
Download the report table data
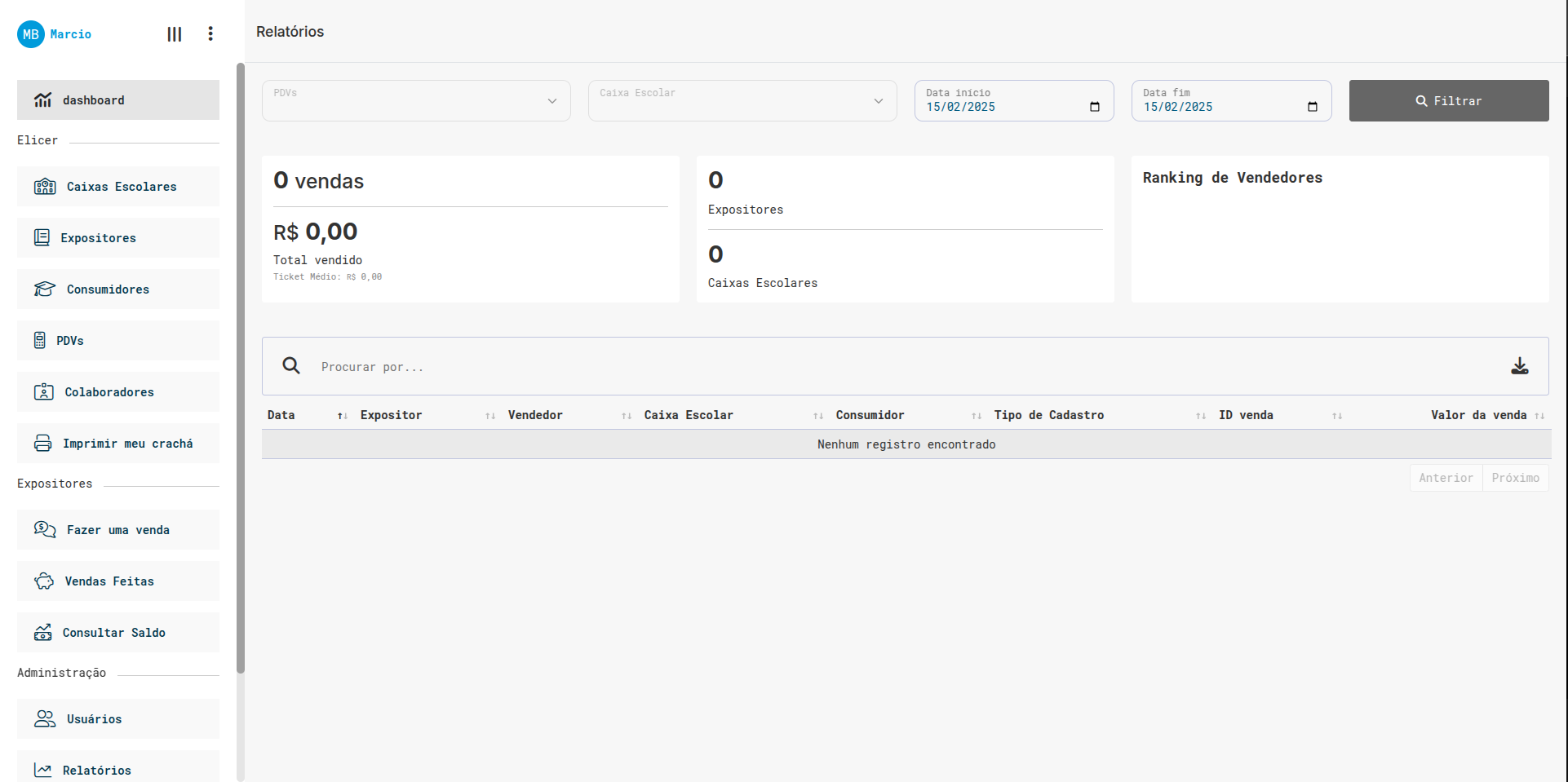[x=1520, y=366]
